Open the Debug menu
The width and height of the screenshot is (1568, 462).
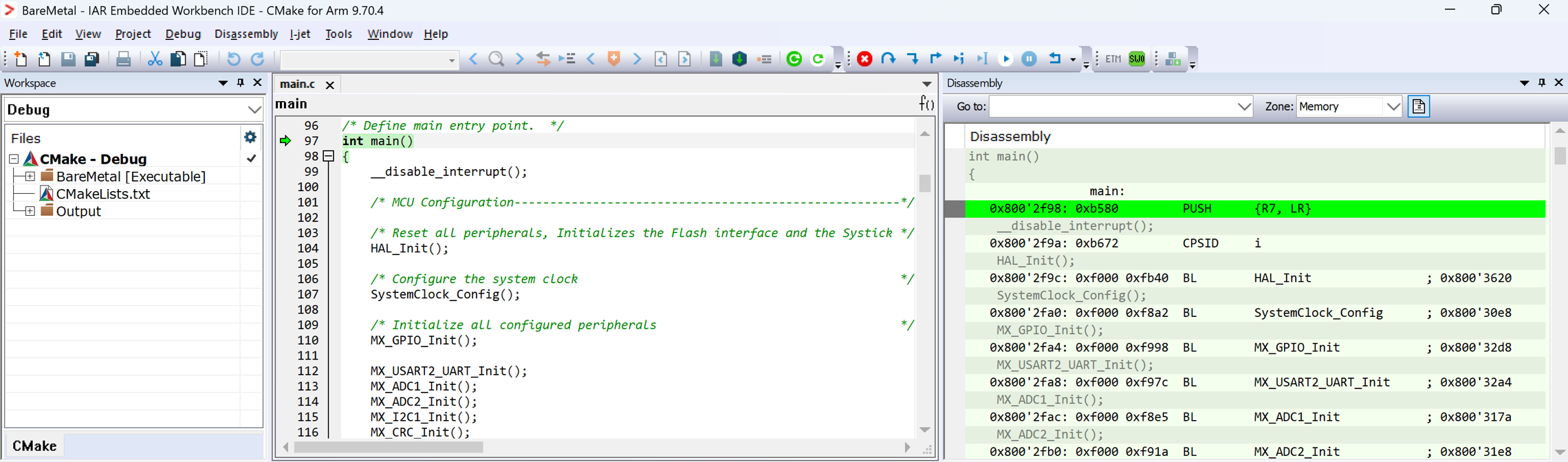coord(183,34)
